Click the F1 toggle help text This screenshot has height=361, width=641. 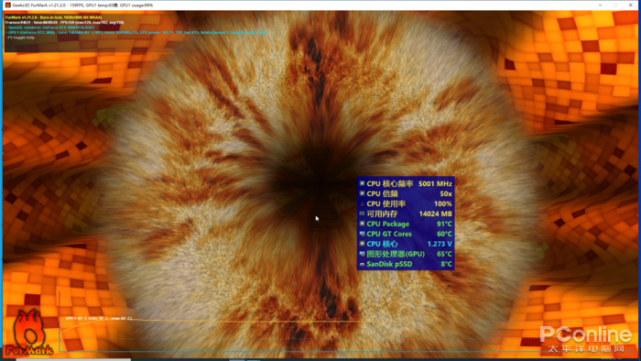[x=20, y=38]
